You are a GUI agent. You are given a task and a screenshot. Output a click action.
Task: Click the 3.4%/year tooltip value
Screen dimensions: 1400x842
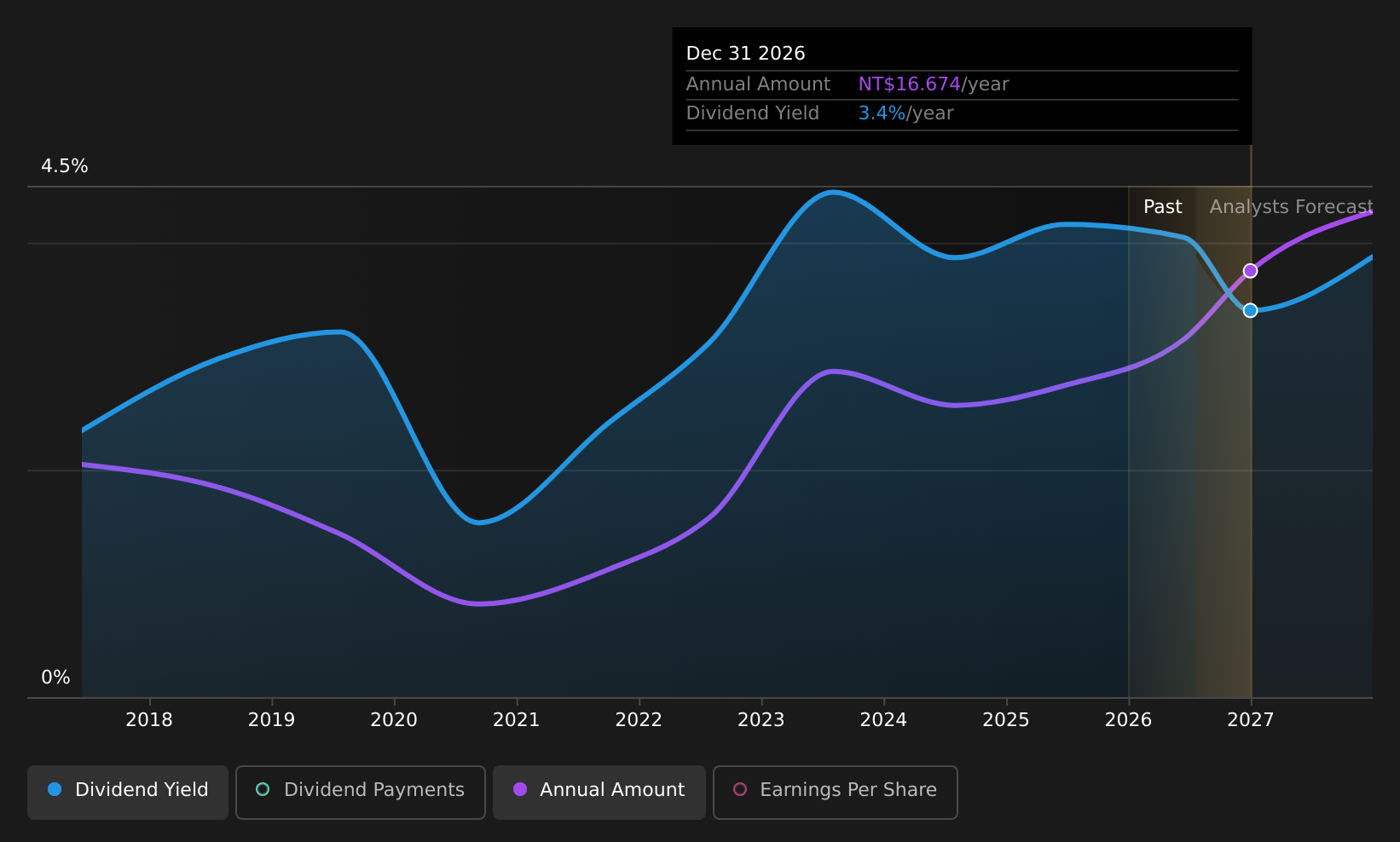[x=905, y=113]
